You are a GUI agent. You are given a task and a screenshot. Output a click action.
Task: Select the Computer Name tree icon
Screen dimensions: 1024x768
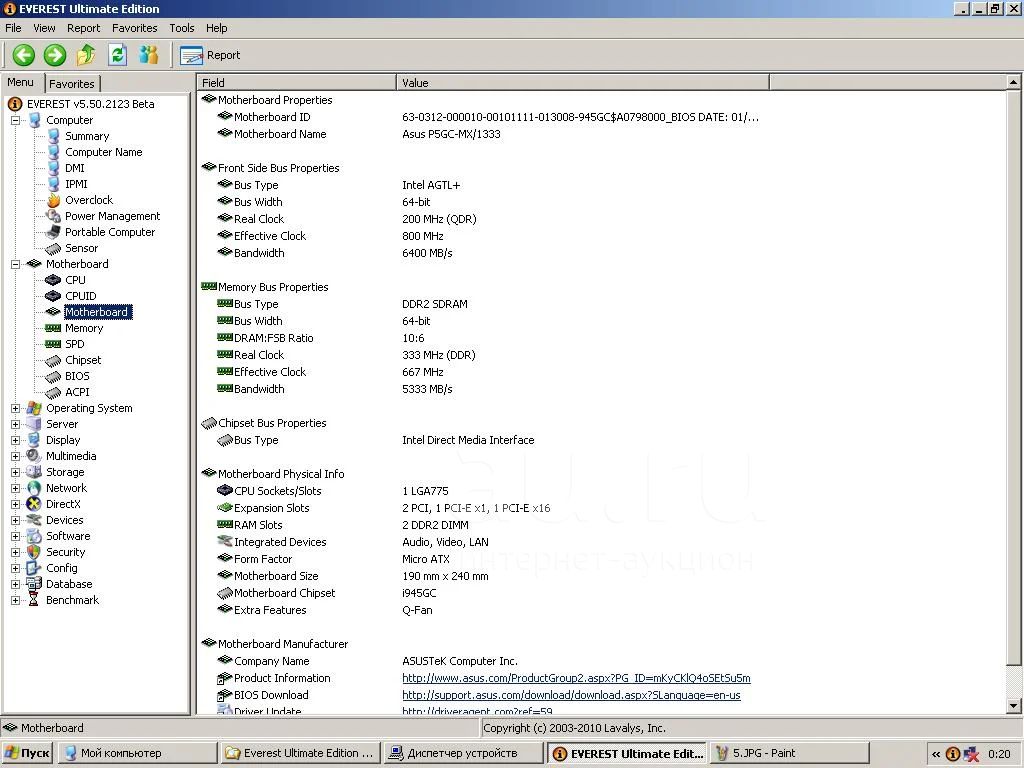54,152
